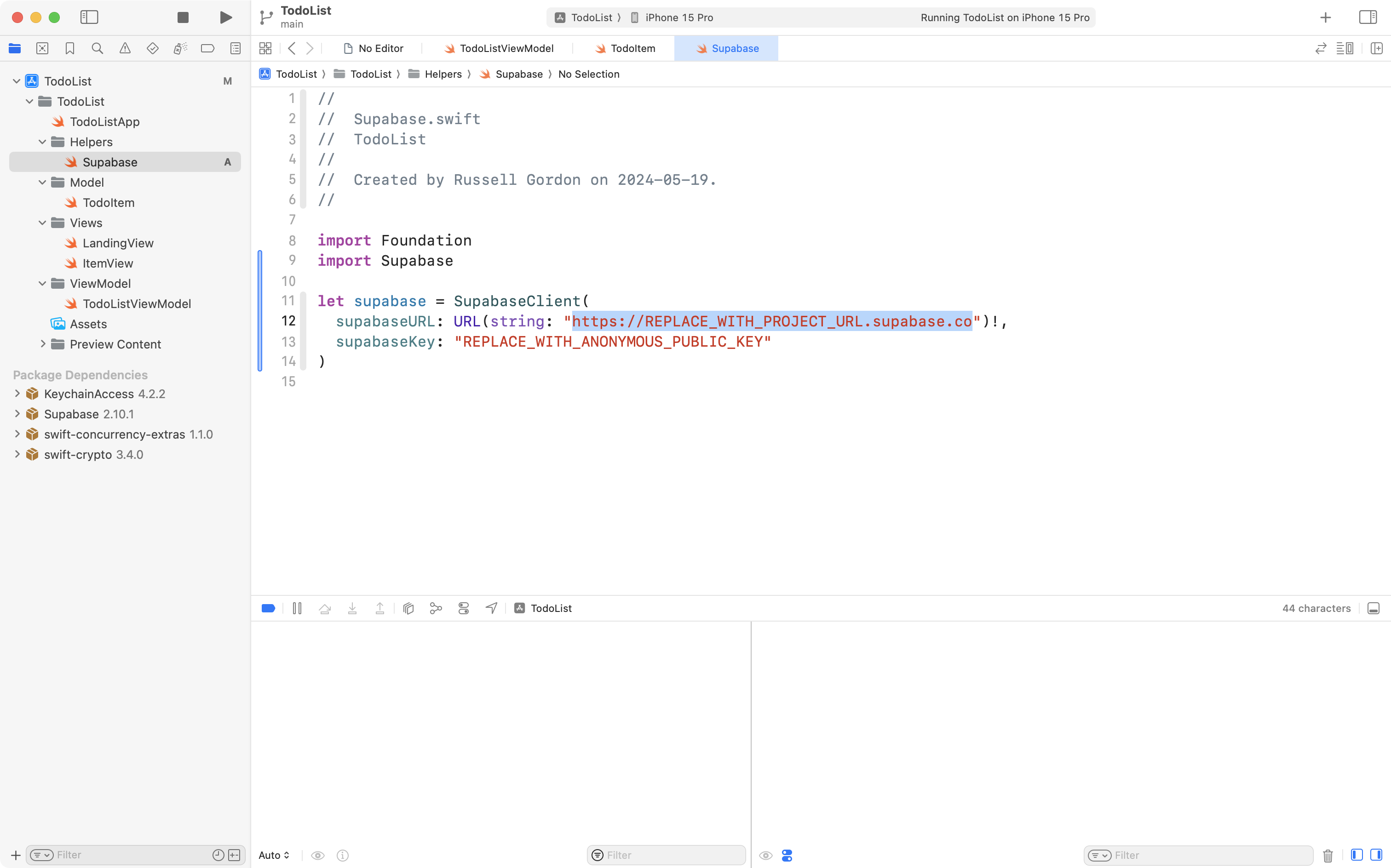Open Environment Overrides in the debug bar

pos(464,608)
